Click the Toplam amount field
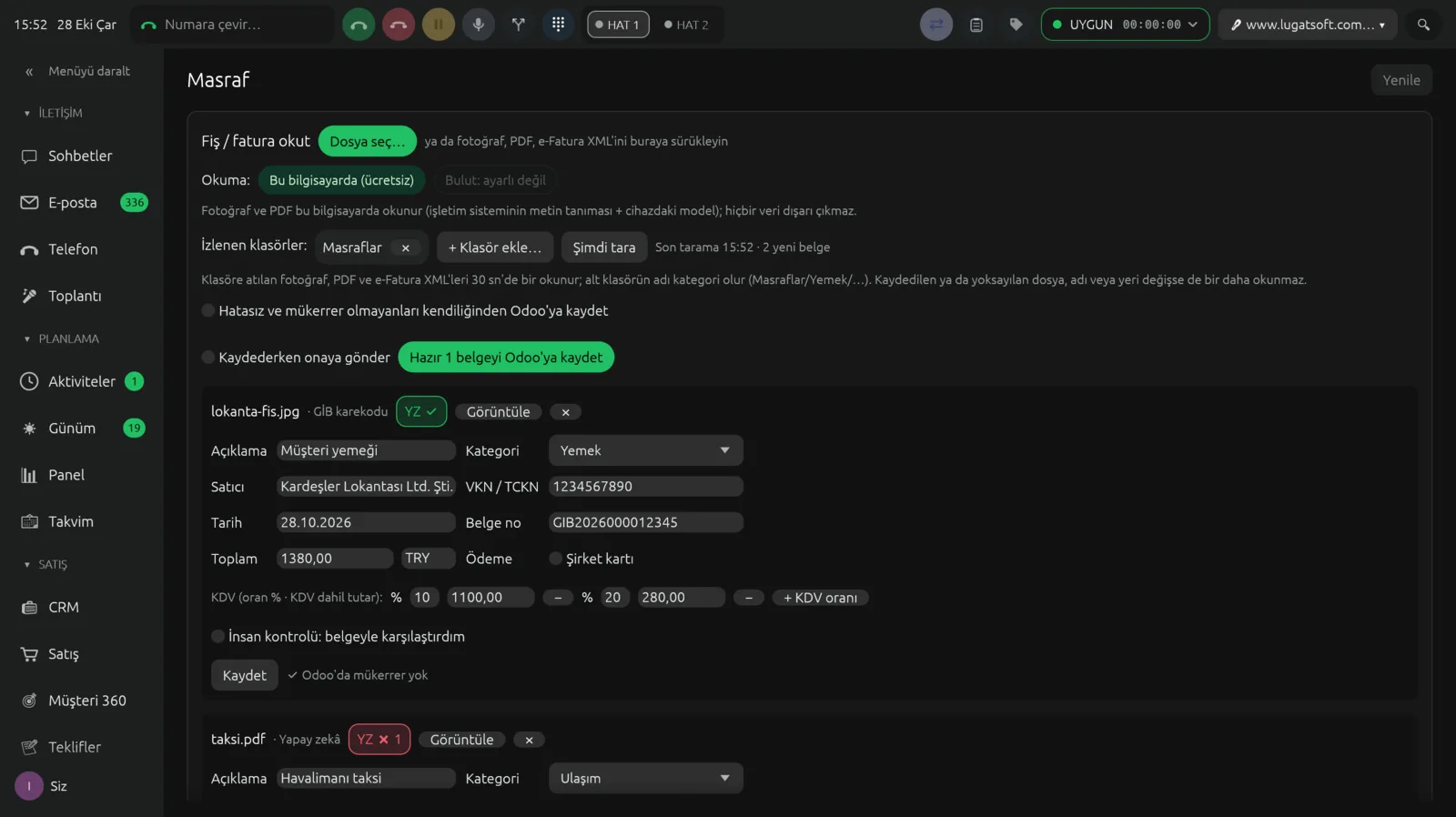The image size is (1456, 817). click(334, 559)
